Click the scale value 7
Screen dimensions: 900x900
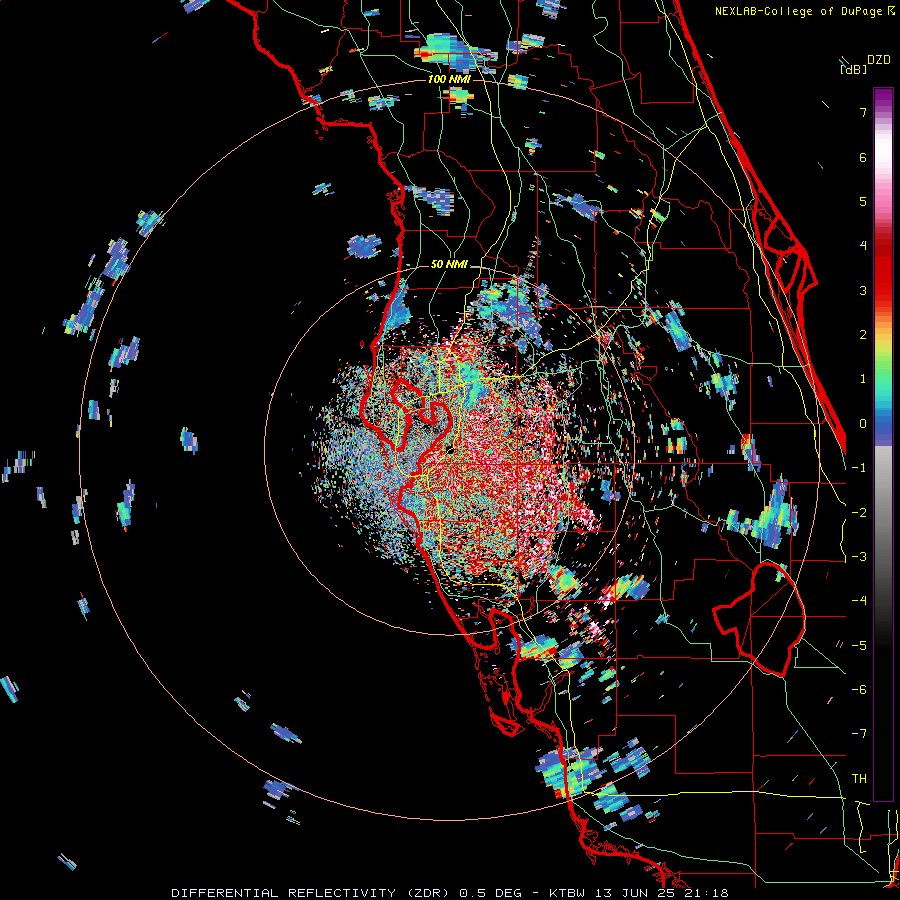[x=863, y=112]
